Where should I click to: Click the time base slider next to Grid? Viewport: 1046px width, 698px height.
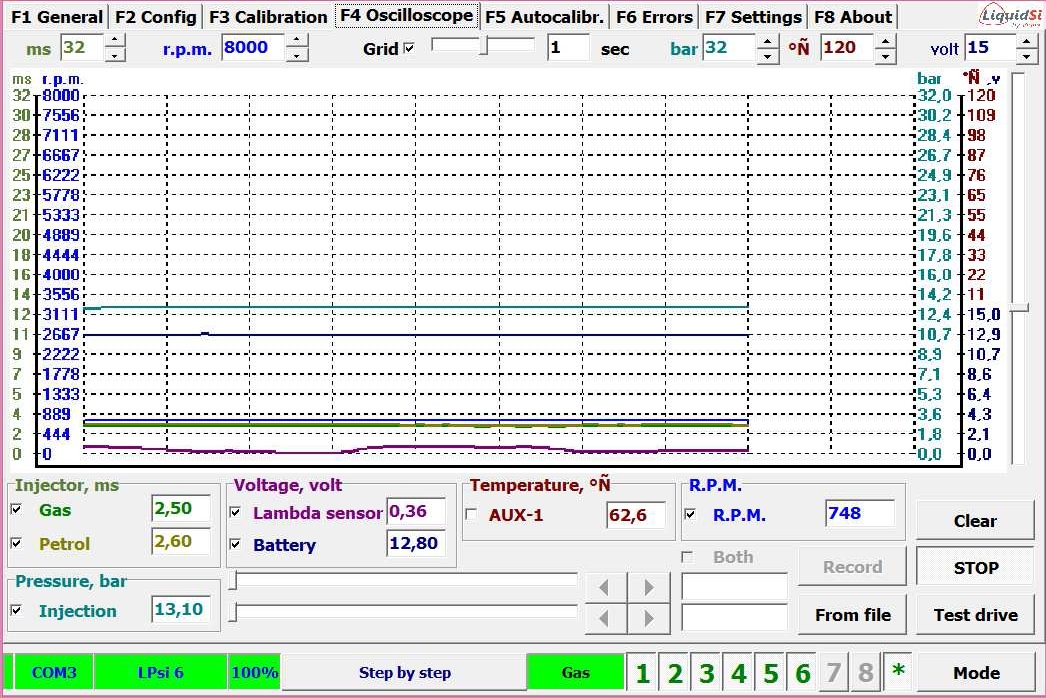coord(483,46)
